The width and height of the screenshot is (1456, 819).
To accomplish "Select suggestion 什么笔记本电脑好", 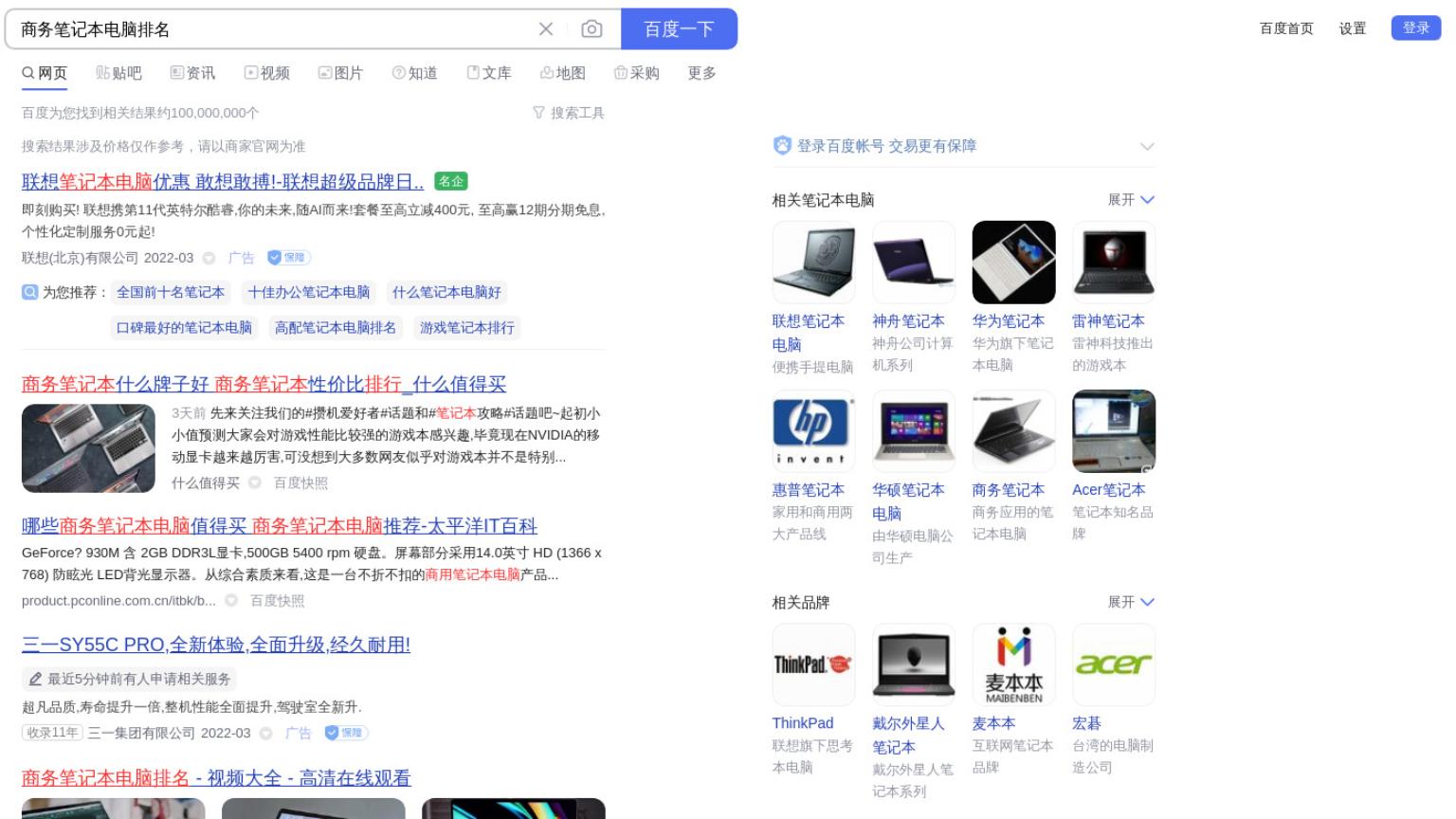I will 446,292.
